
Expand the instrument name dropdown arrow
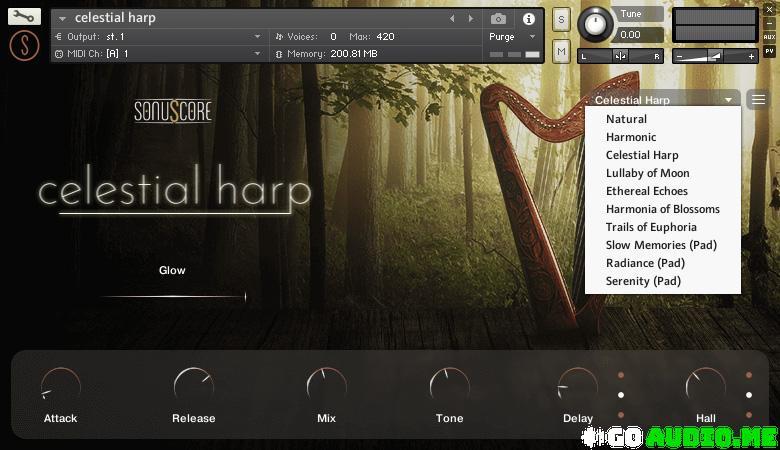(x=62, y=19)
